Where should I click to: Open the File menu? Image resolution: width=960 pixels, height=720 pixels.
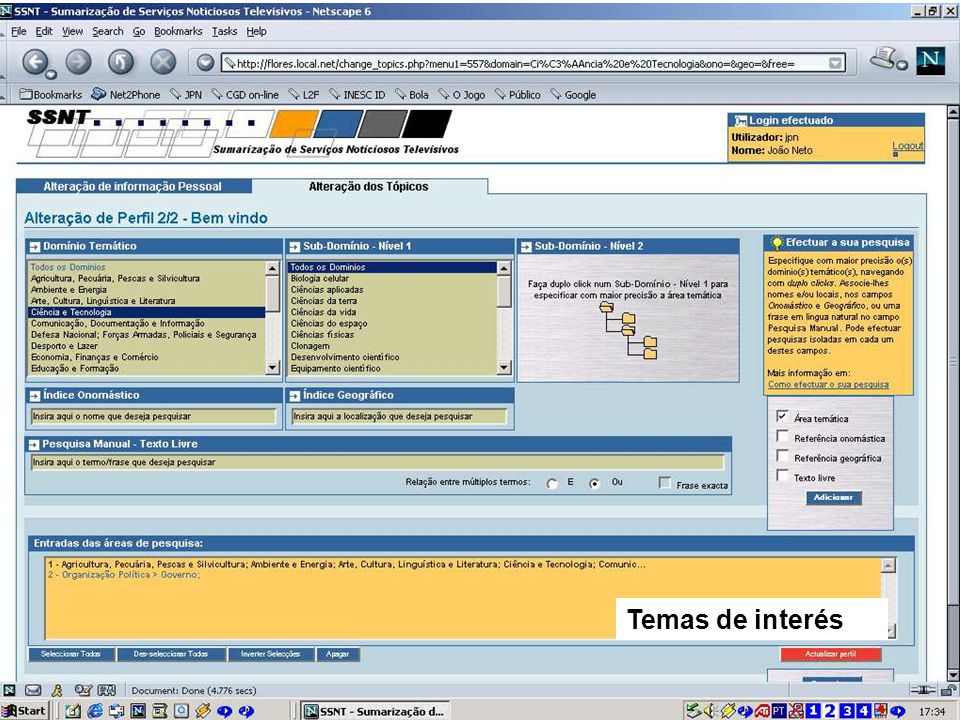click(x=19, y=31)
